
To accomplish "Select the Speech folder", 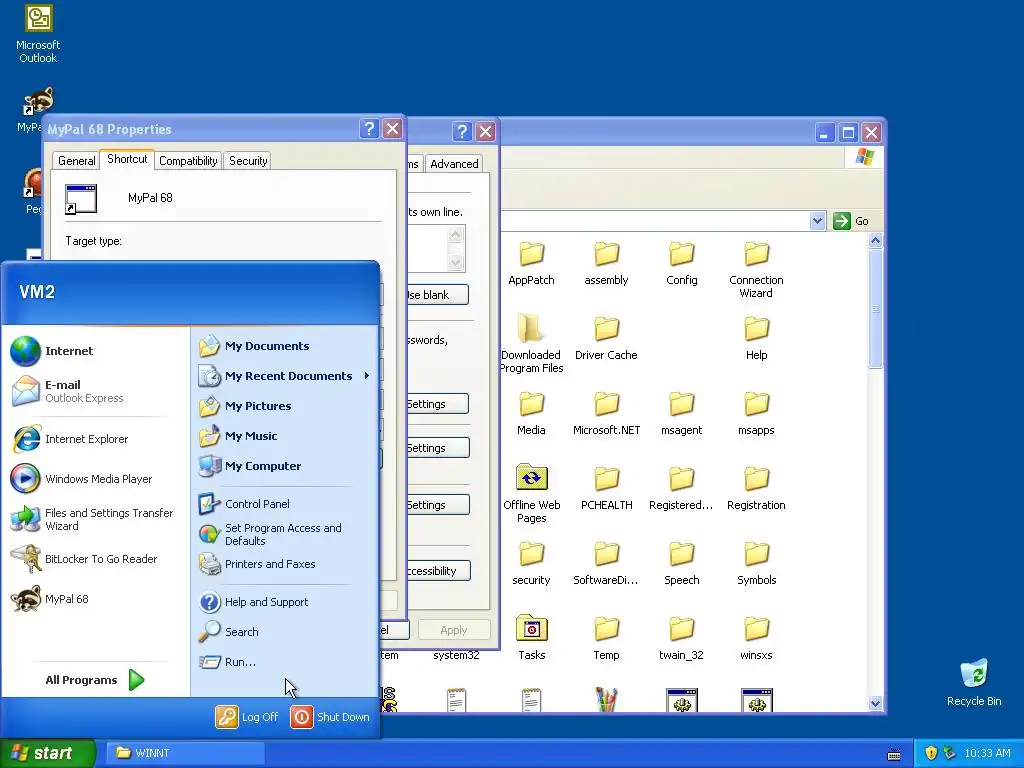I will coord(681,564).
